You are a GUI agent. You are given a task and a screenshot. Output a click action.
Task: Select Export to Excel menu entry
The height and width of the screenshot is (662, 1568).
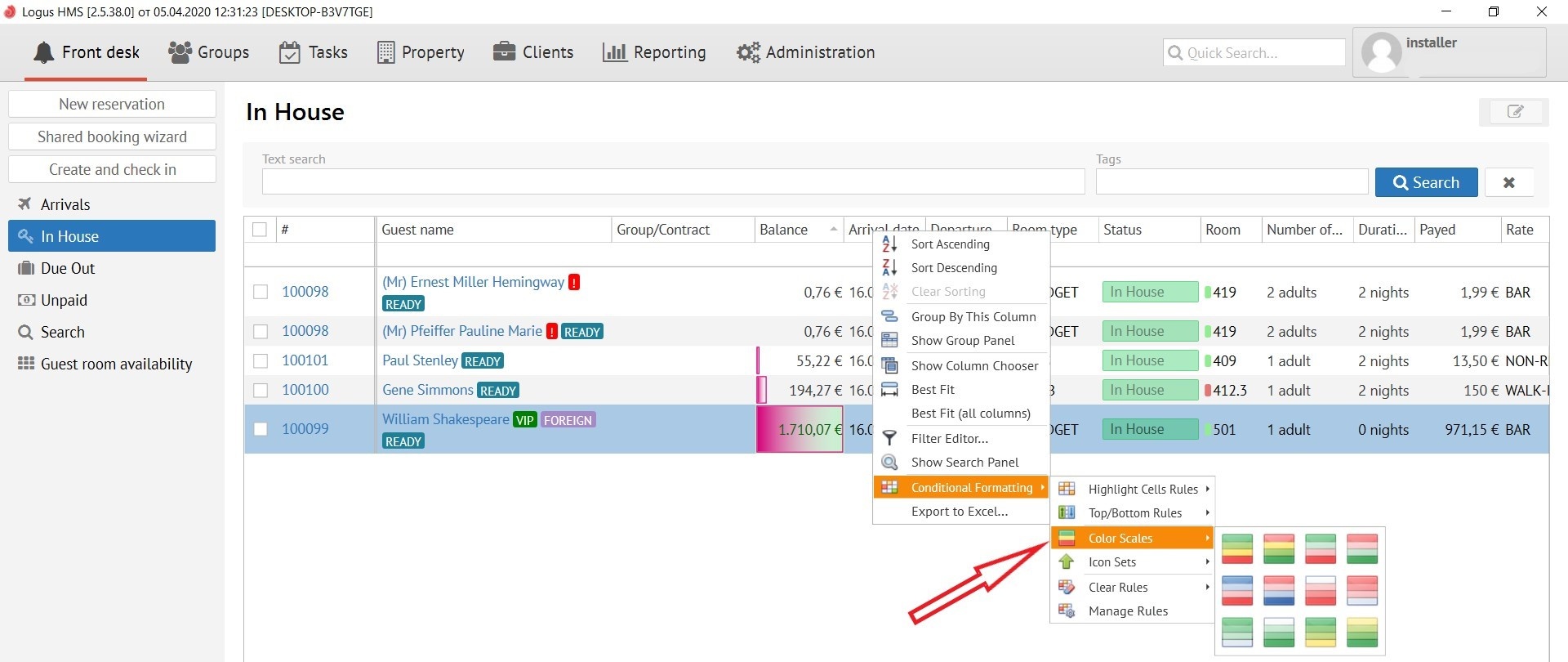960,512
